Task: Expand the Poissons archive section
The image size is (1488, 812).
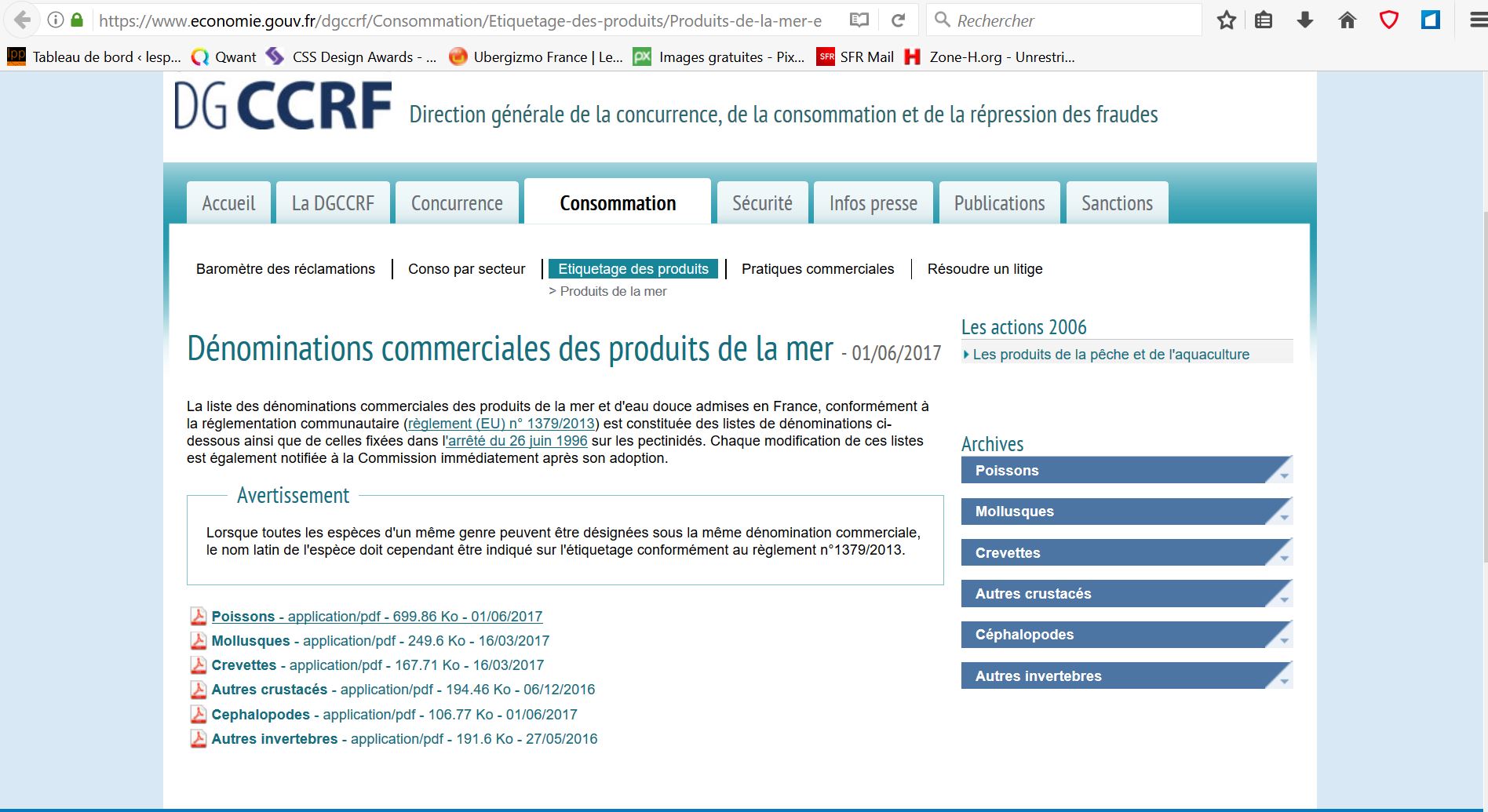Action: click(1125, 471)
